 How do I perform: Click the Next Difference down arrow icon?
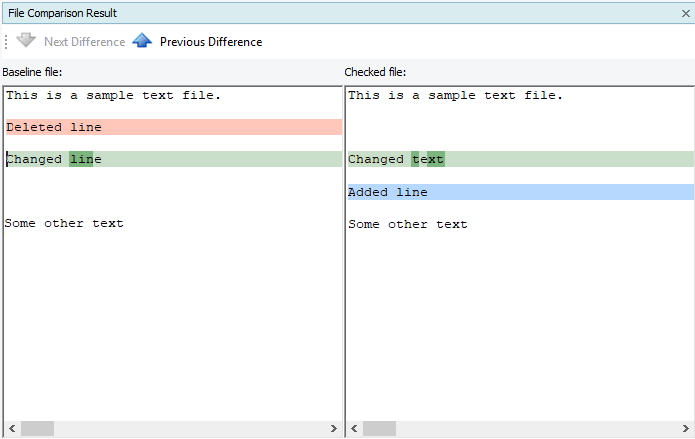click(x=26, y=41)
